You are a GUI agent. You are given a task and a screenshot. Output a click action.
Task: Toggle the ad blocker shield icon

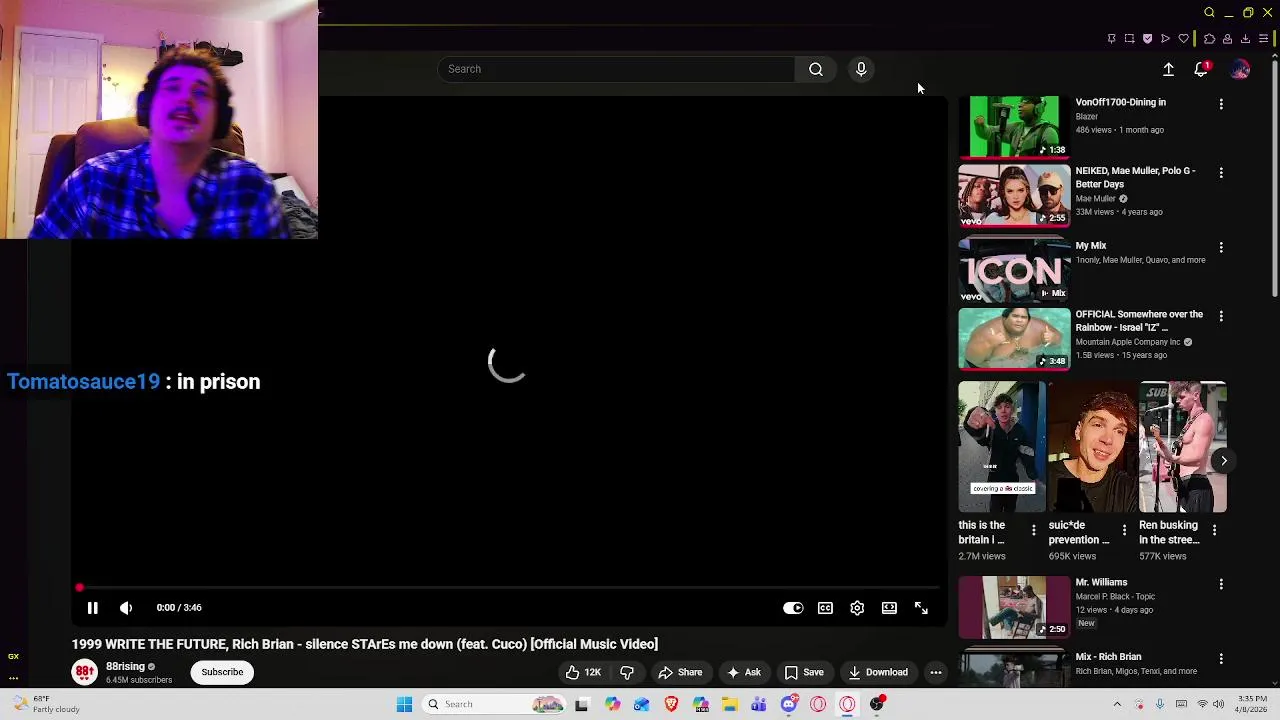pos(1147,39)
